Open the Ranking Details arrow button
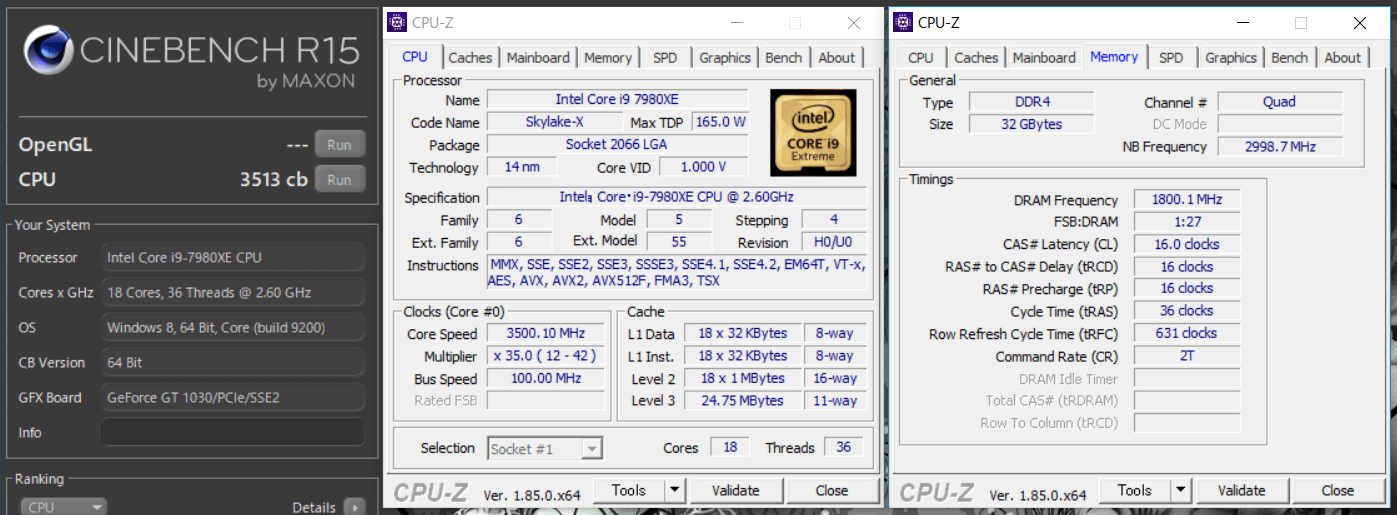 (x=354, y=507)
